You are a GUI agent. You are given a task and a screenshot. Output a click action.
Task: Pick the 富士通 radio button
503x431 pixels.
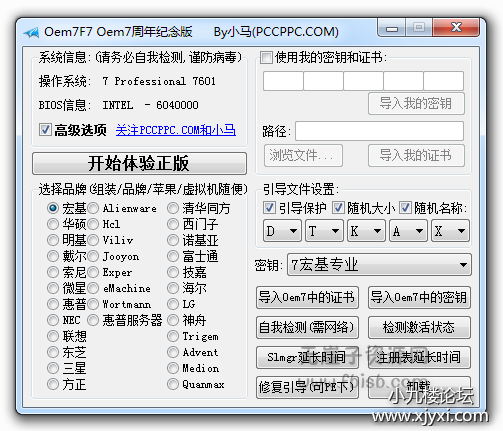click(x=173, y=256)
